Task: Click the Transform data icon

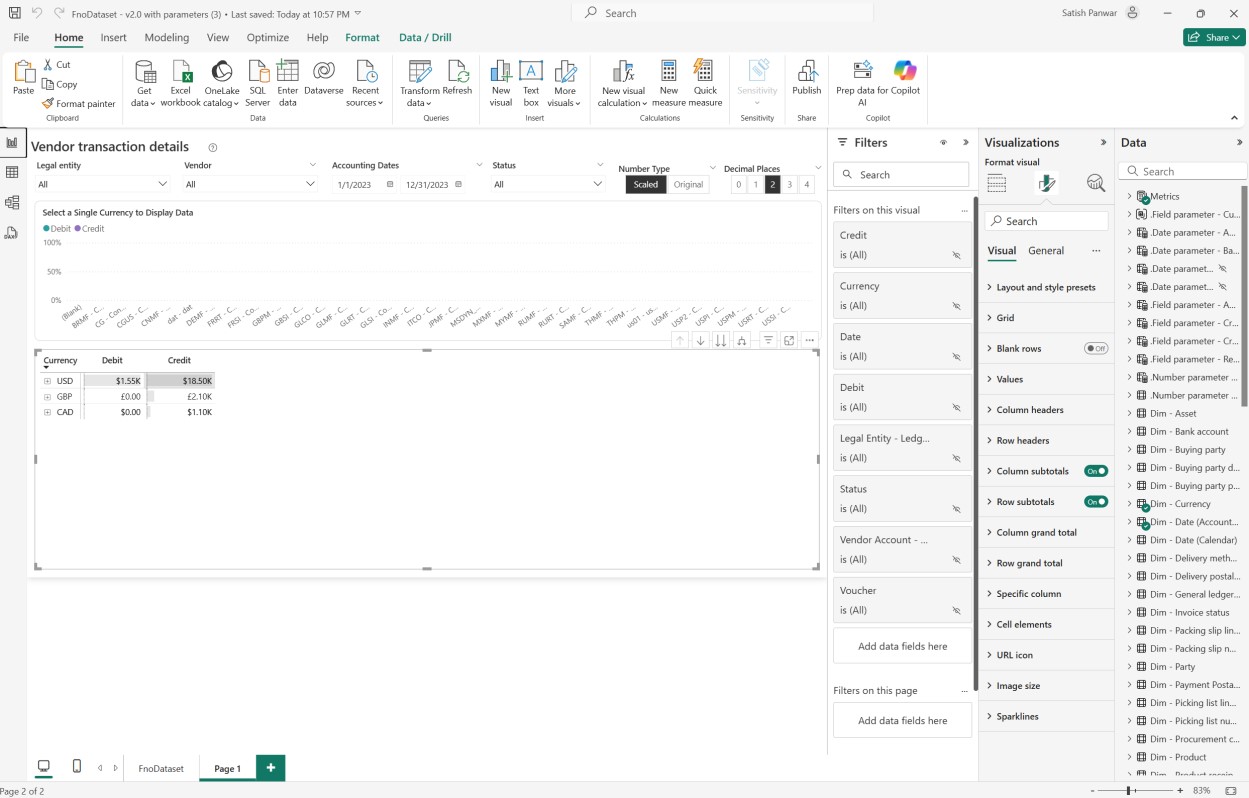Action: click(420, 72)
